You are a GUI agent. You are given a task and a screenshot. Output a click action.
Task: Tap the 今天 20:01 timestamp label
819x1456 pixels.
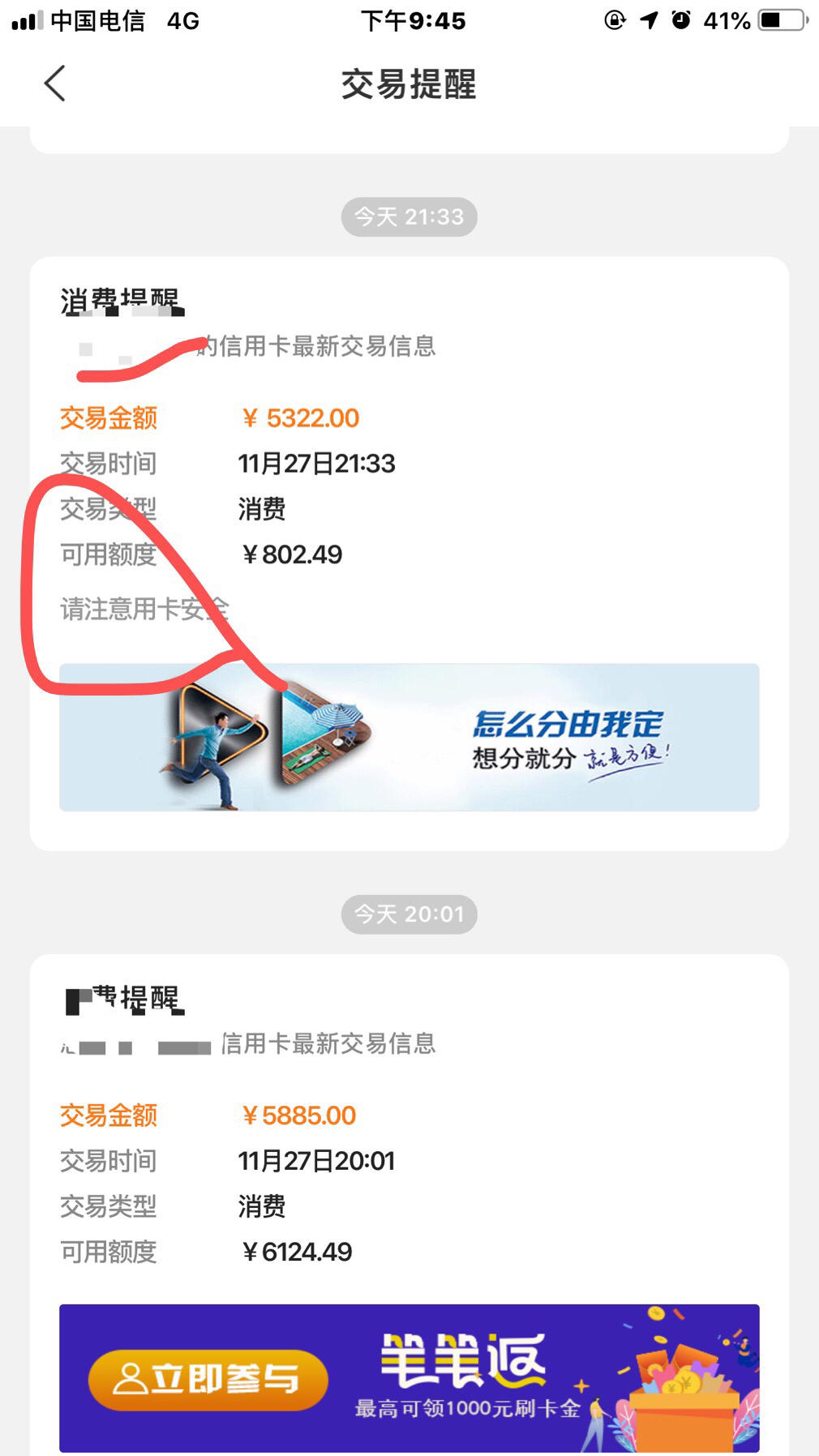pos(409,914)
